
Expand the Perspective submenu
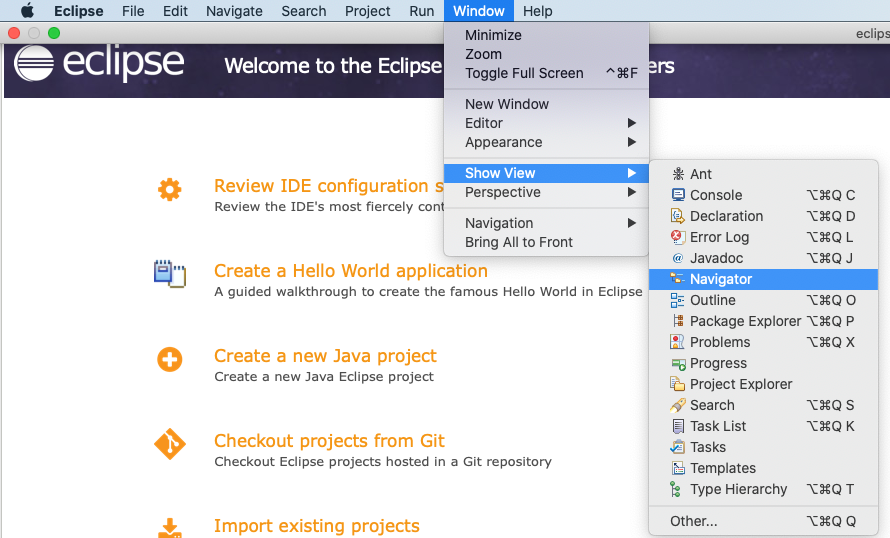(x=546, y=192)
